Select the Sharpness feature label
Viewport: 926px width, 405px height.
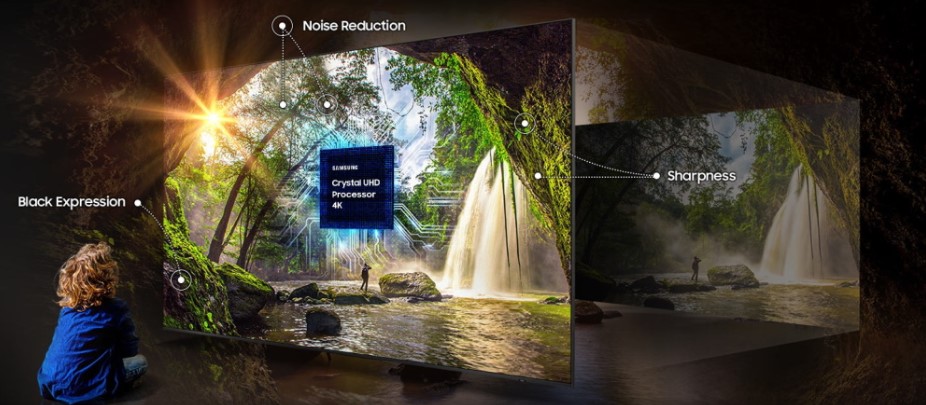coord(702,176)
